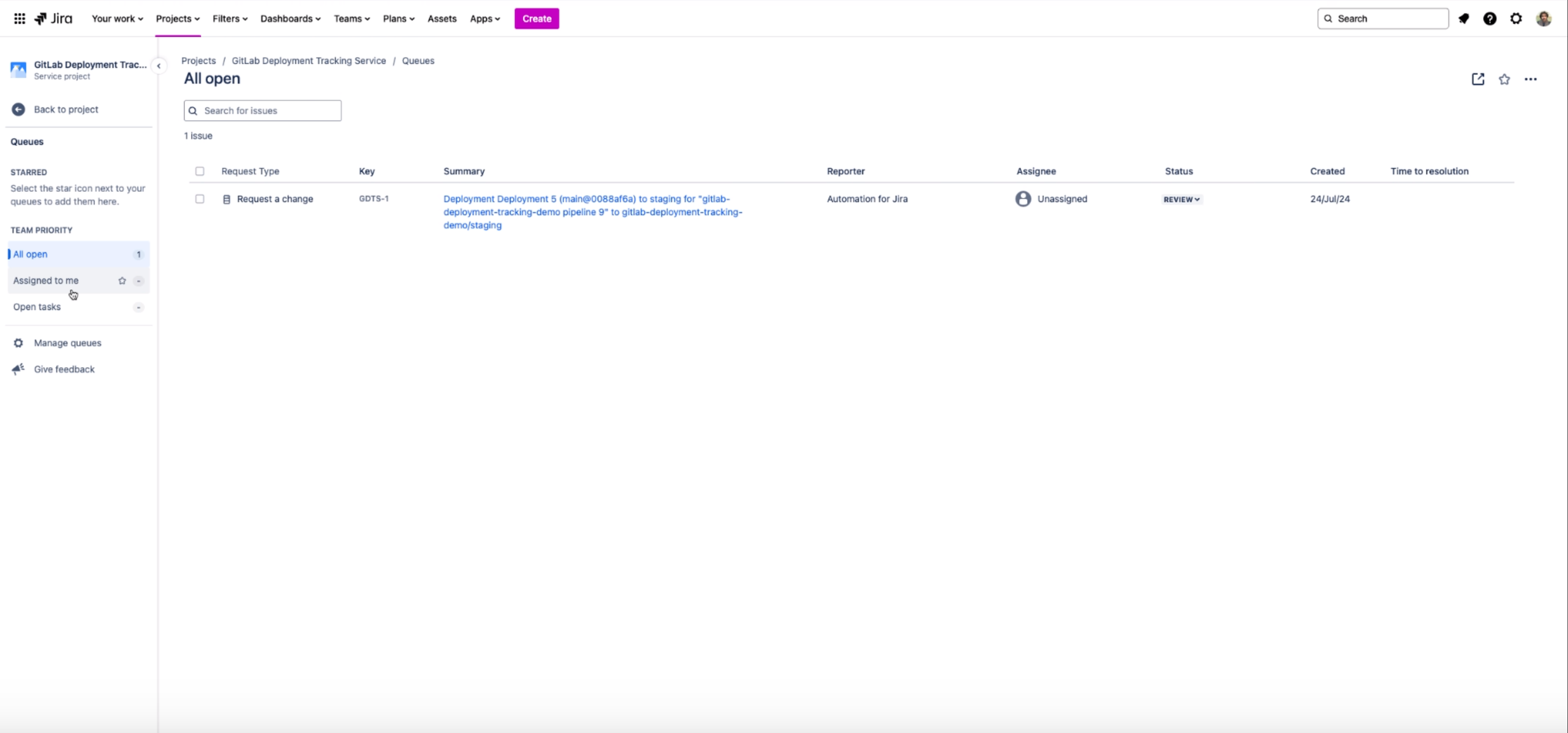Open more options for this queue
1568x733 pixels.
coord(1531,79)
